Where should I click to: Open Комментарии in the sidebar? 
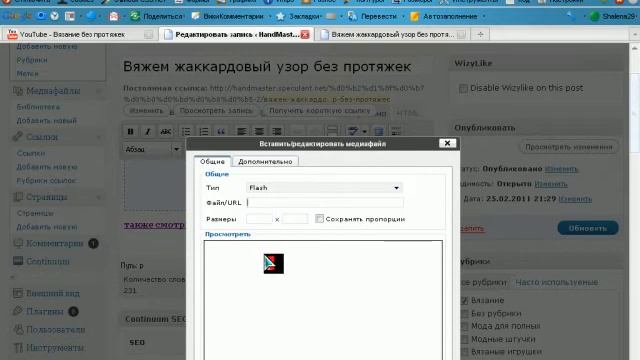55,244
